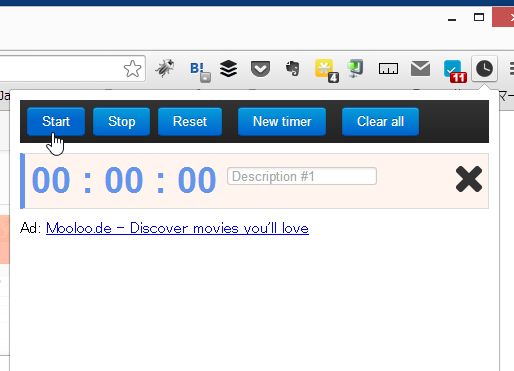Bookmark this page with star icon
The image size is (514, 371).
pos(132,68)
